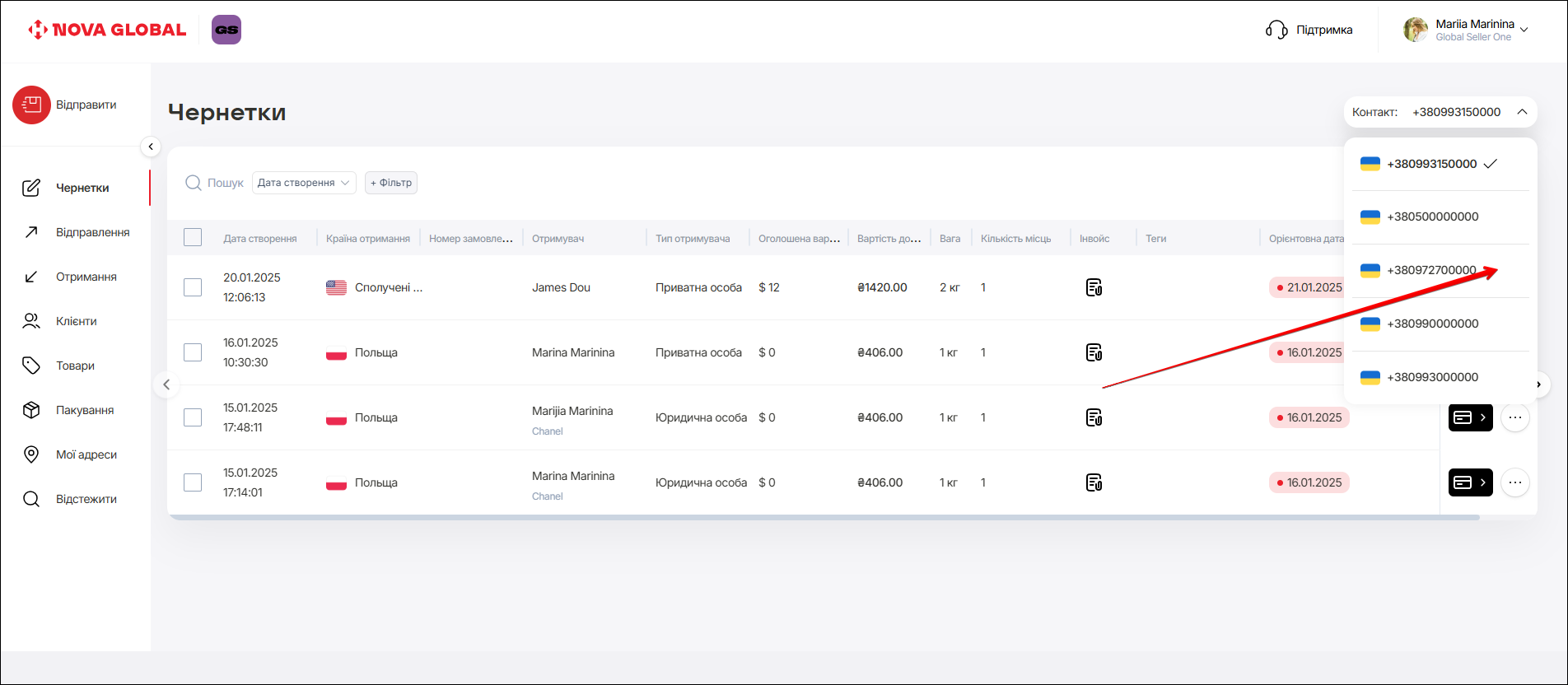The height and width of the screenshot is (685, 1568).
Task: Select contact number +380972700000
Action: pos(1431,270)
